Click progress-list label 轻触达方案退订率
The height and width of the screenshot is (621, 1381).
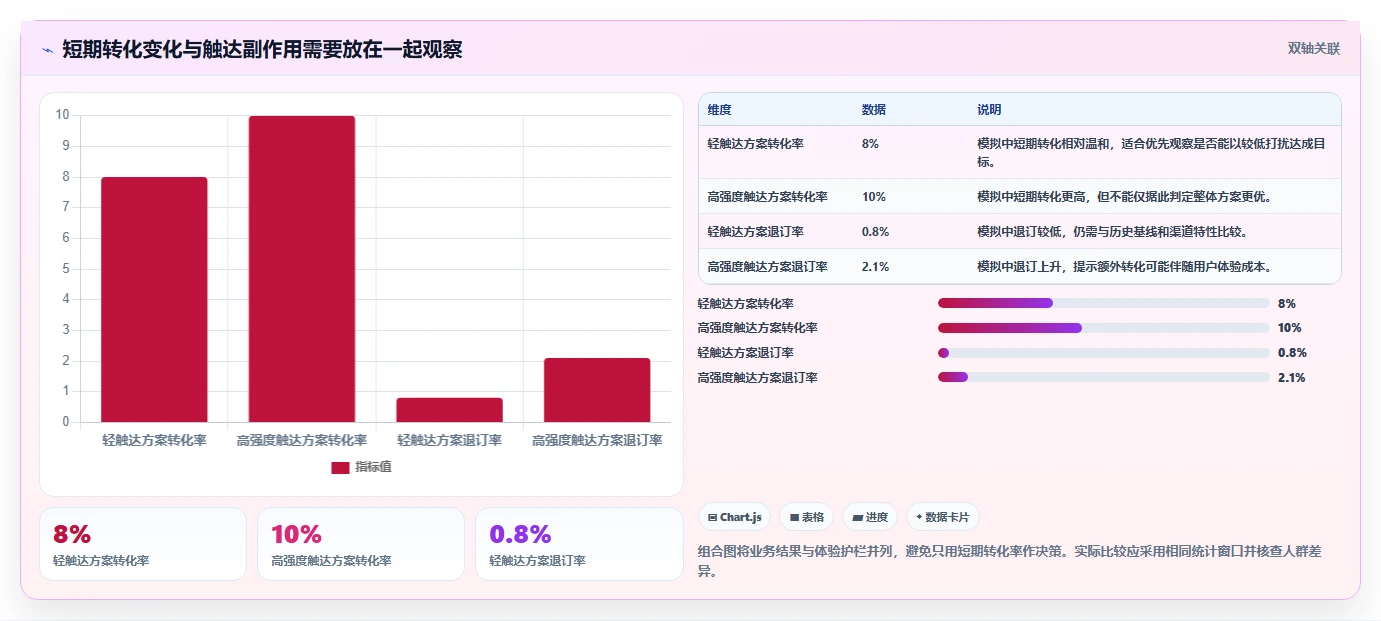click(x=746, y=353)
